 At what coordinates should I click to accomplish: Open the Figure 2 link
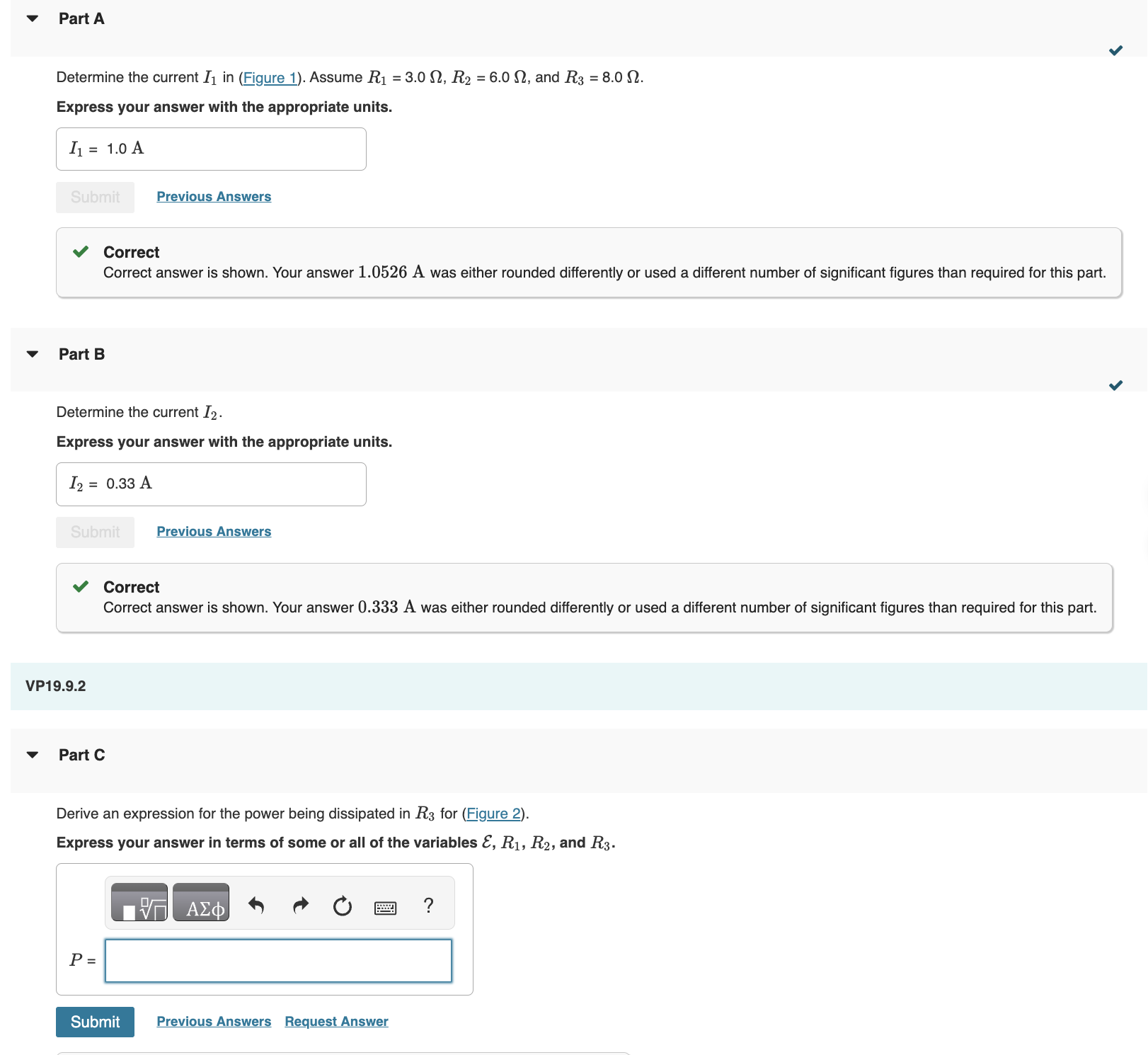click(x=493, y=814)
